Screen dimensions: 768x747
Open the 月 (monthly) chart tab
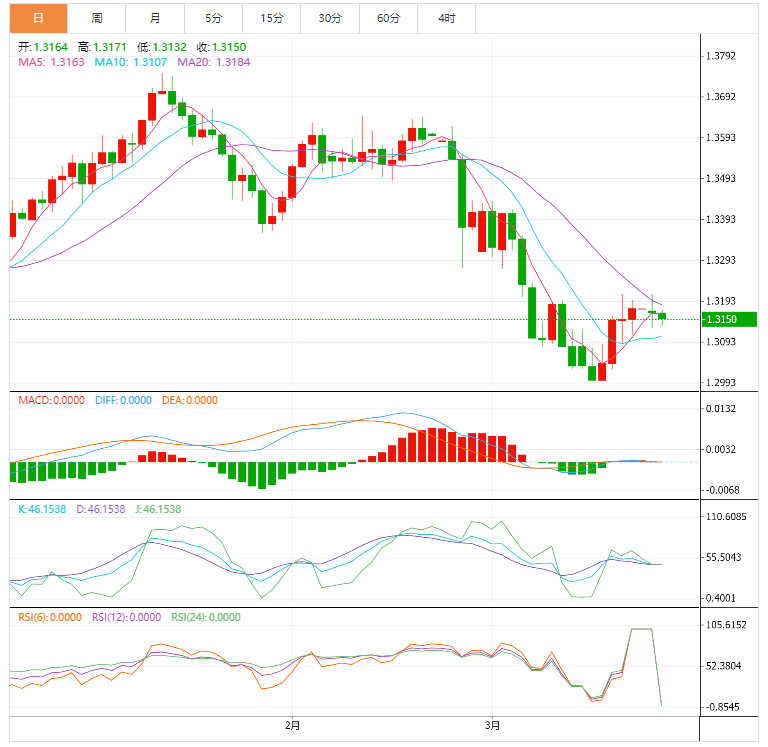coord(155,18)
